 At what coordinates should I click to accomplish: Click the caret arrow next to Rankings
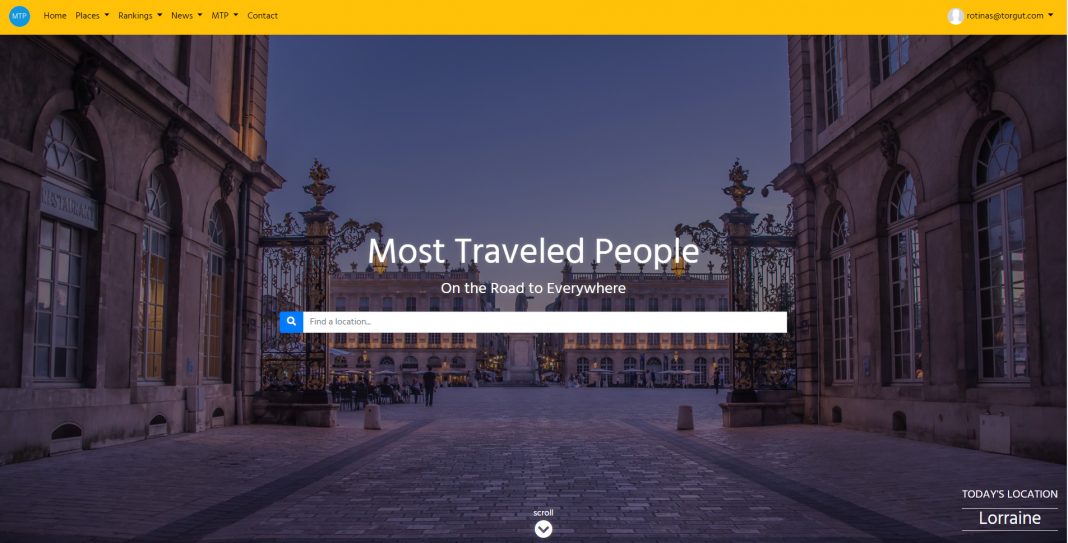(x=159, y=16)
